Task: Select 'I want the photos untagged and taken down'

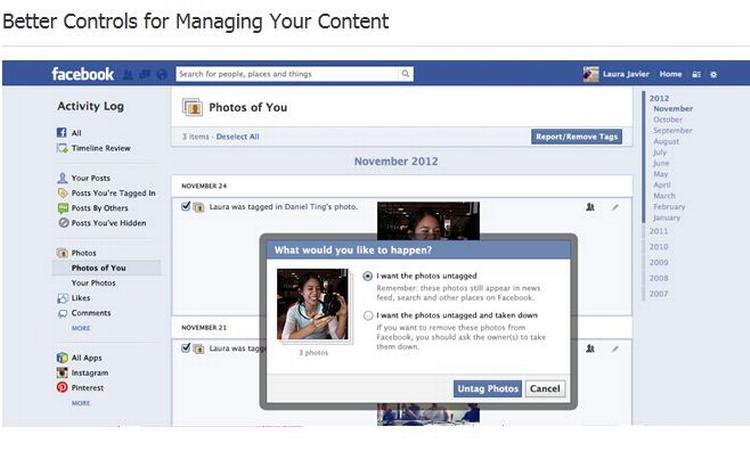Action: (368, 315)
